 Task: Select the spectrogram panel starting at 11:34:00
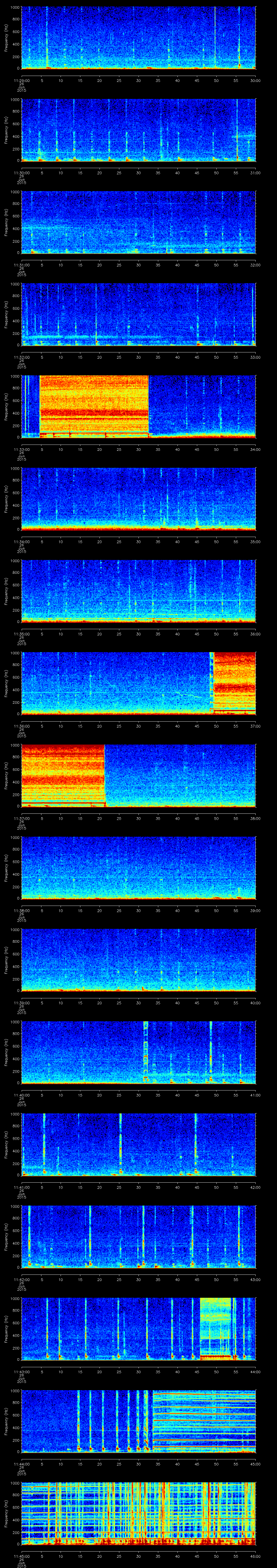click(138, 499)
